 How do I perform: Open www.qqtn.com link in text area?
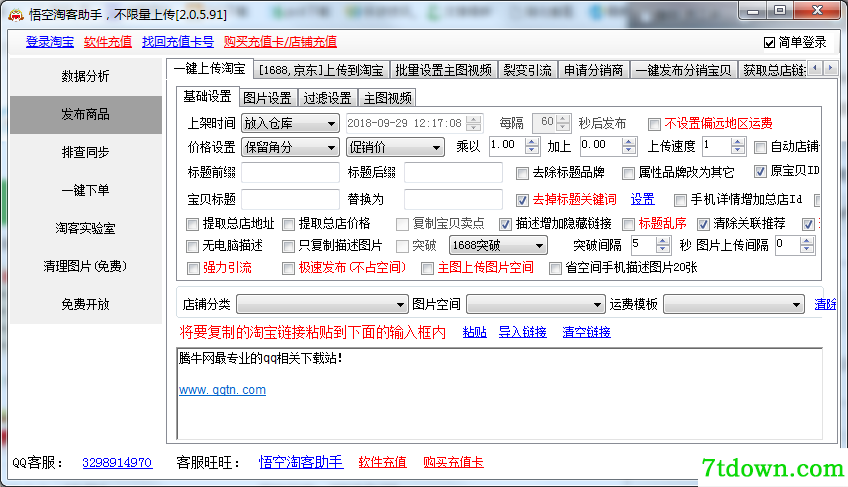[222, 390]
